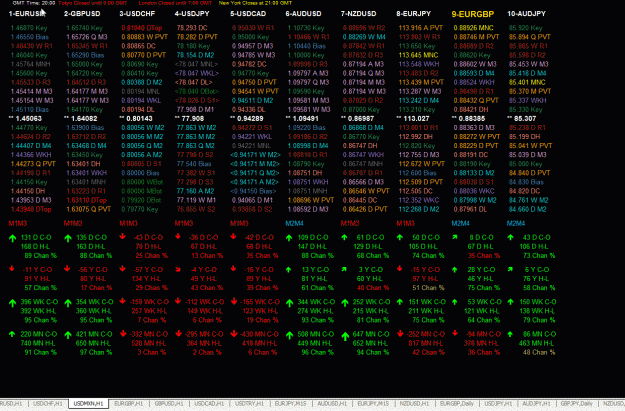The width and height of the screenshot is (625, 411).
Task: Click the red down arrow beside -43 D C-O
Action: pyautogui.click(x=122, y=236)
